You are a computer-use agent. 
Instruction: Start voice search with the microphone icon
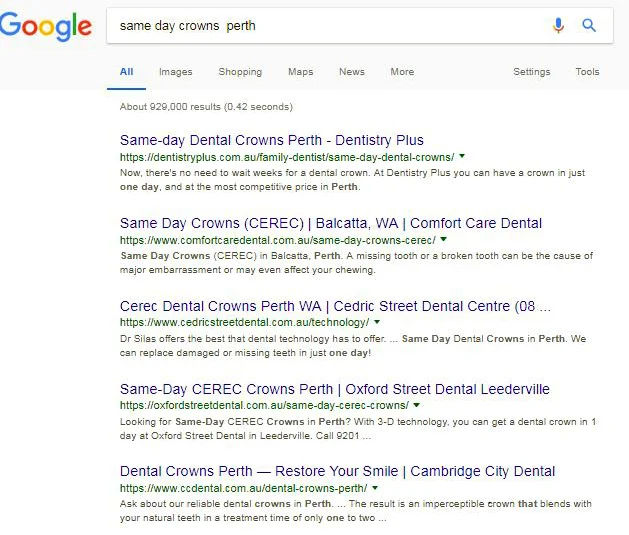click(x=558, y=25)
